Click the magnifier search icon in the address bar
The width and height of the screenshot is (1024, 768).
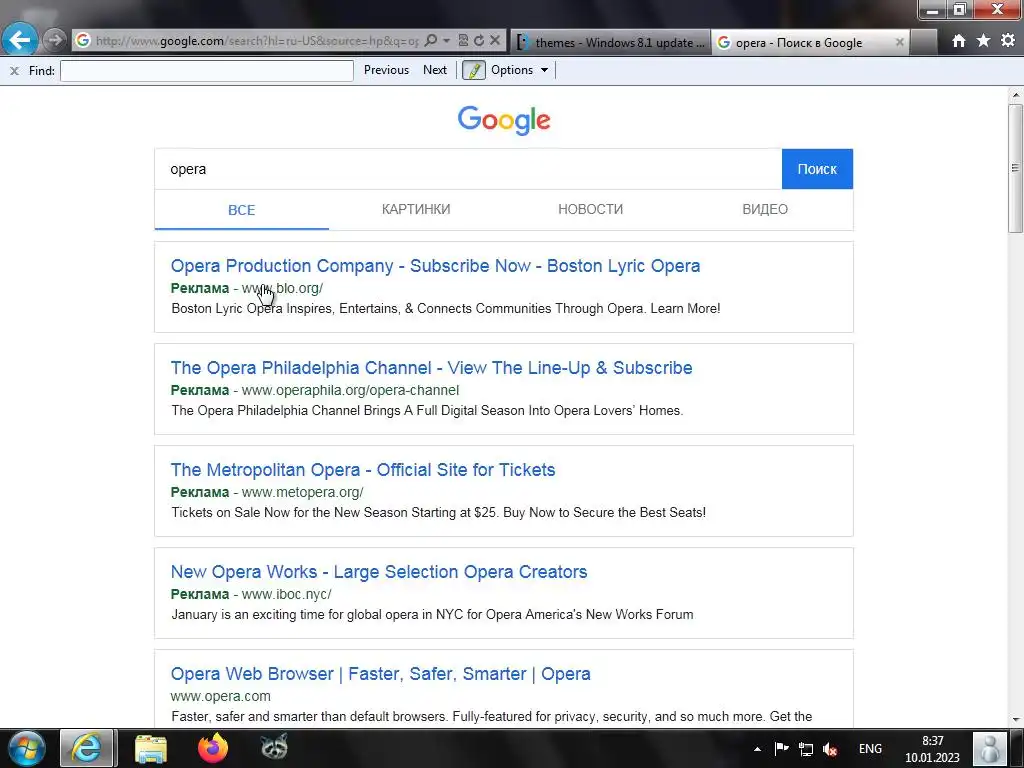coord(430,40)
